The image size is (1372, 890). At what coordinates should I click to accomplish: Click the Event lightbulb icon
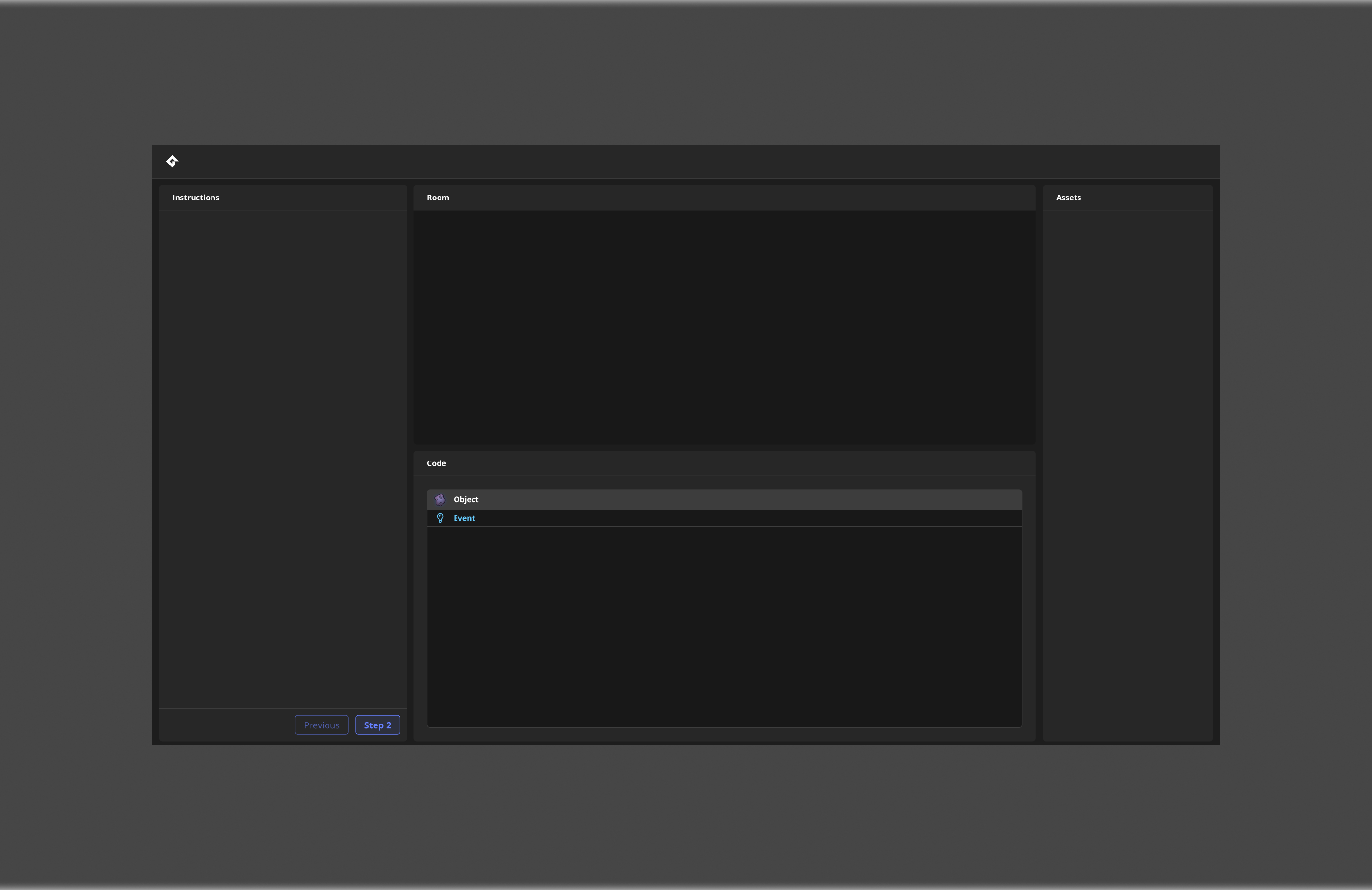[x=441, y=518]
